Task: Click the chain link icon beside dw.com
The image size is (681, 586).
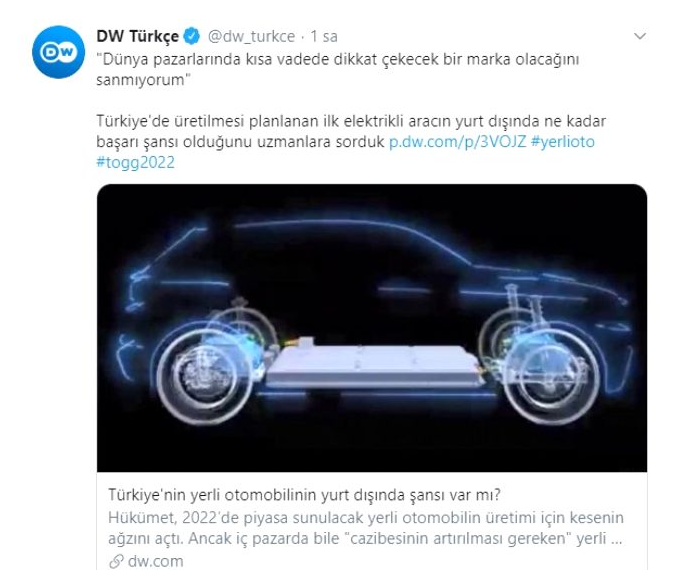Action: pyautogui.click(x=116, y=562)
